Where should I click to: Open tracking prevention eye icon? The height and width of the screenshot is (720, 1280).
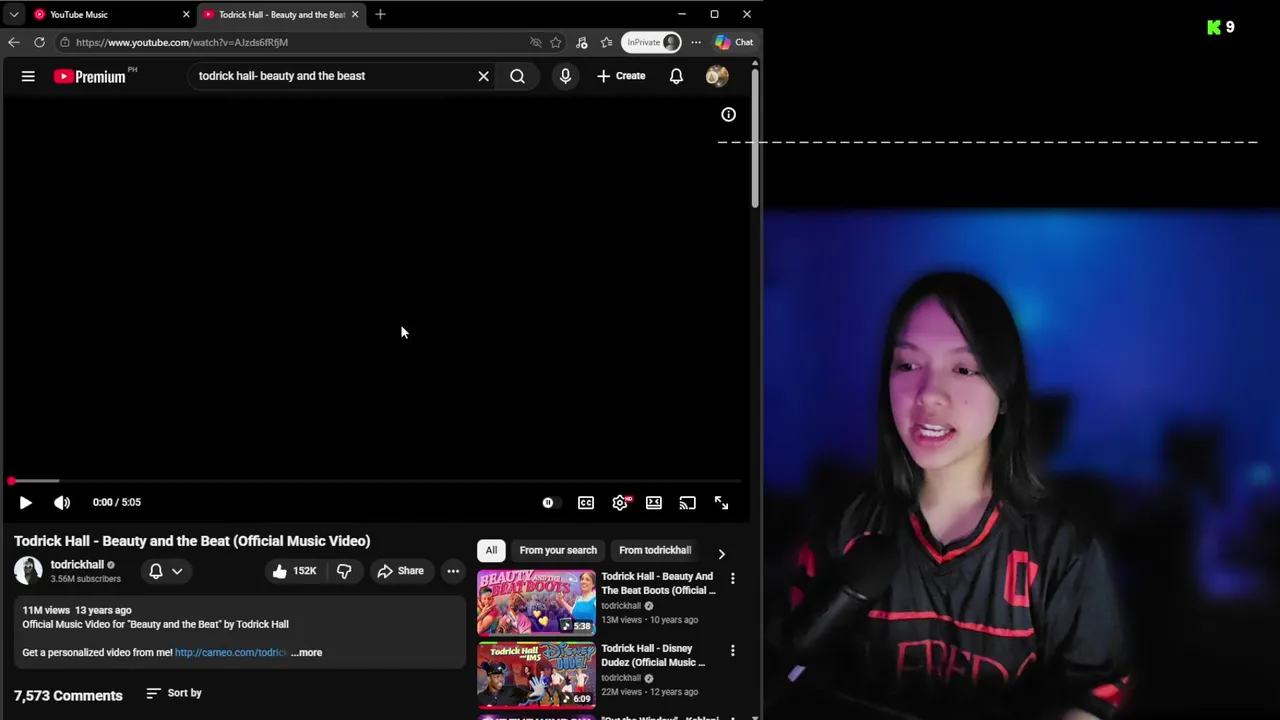tap(535, 42)
